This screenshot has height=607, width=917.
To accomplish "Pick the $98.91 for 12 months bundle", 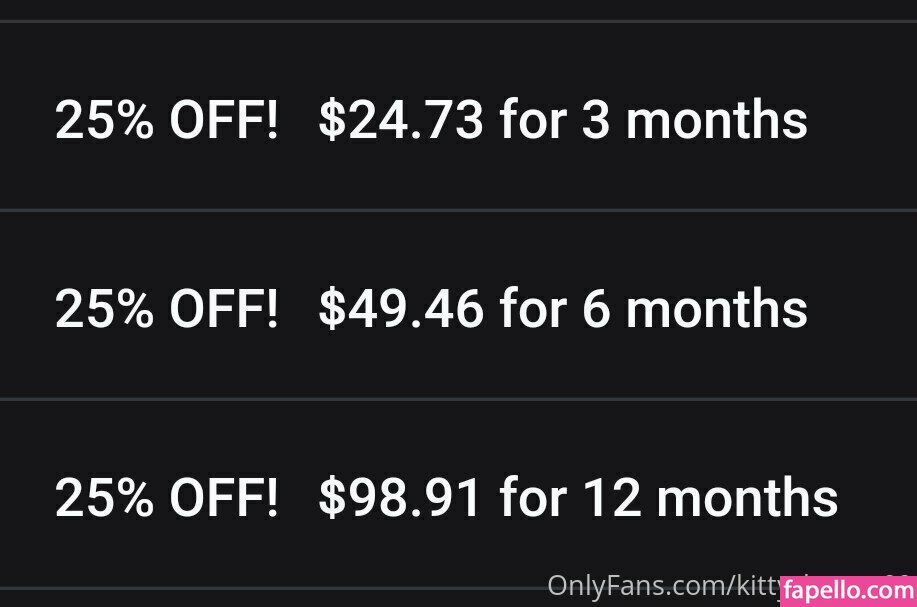I will point(458,497).
